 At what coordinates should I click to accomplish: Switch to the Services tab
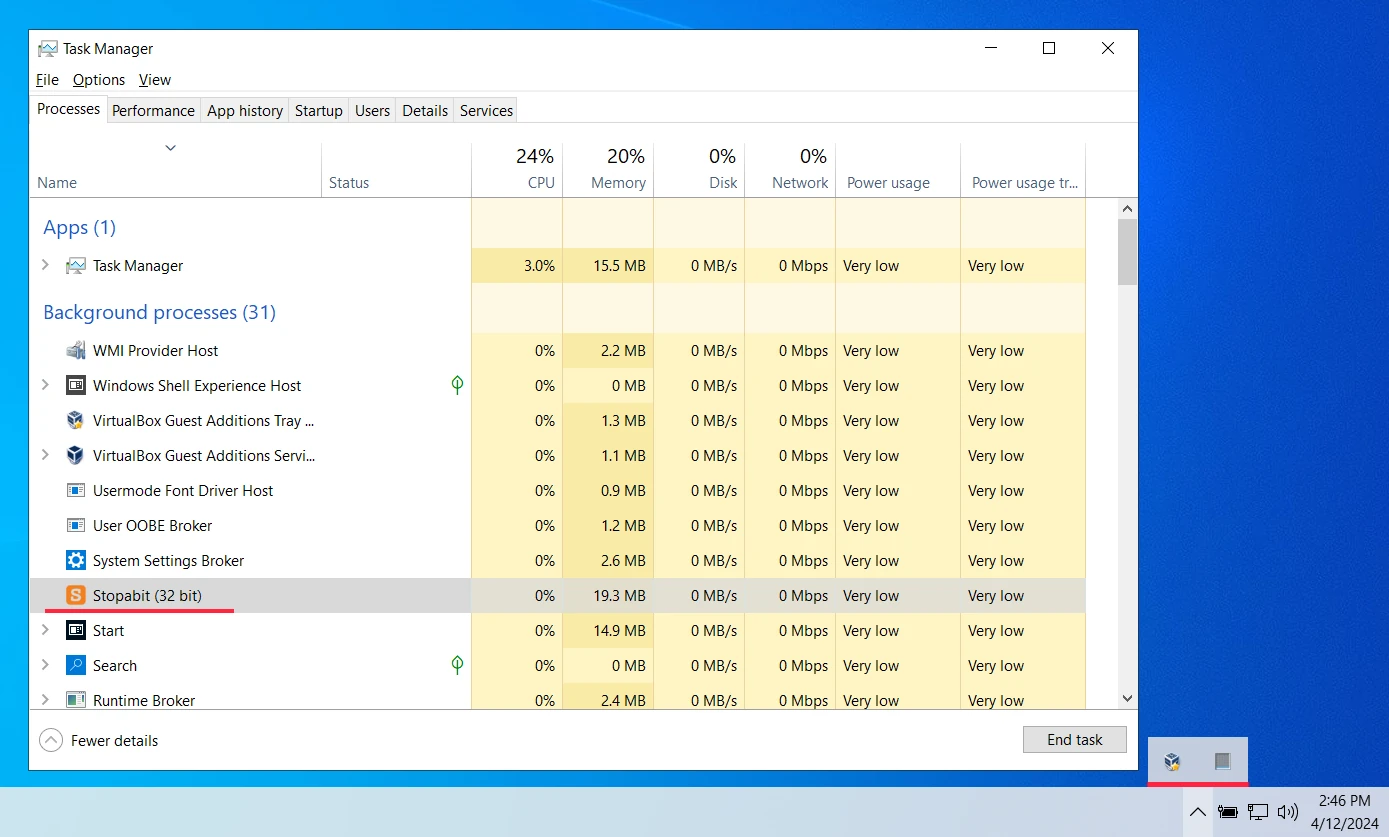[486, 111]
